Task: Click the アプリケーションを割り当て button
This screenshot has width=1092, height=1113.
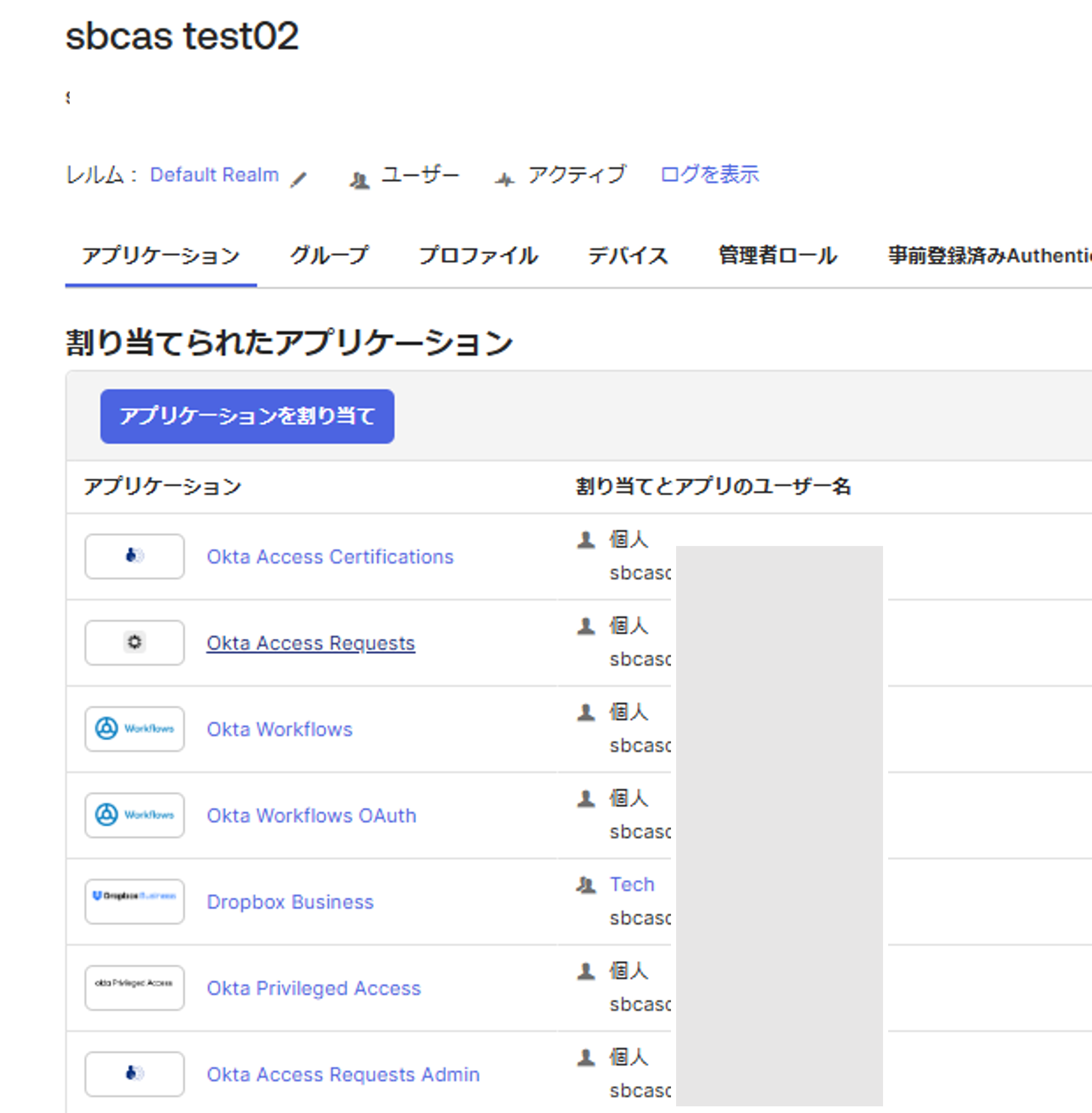Action: [247, 416]
